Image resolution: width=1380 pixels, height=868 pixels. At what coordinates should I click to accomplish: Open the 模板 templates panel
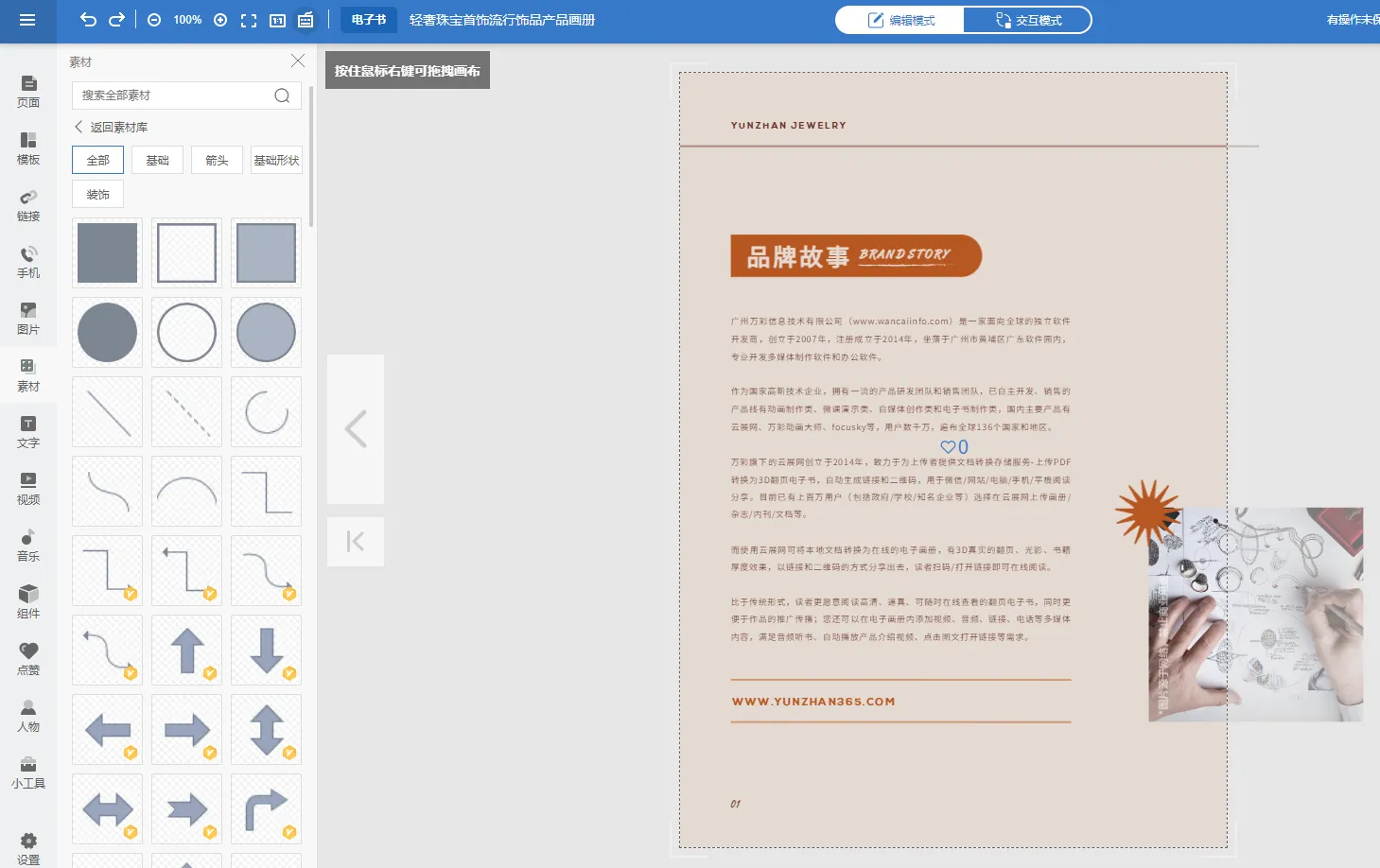click(x=28, y=148)
